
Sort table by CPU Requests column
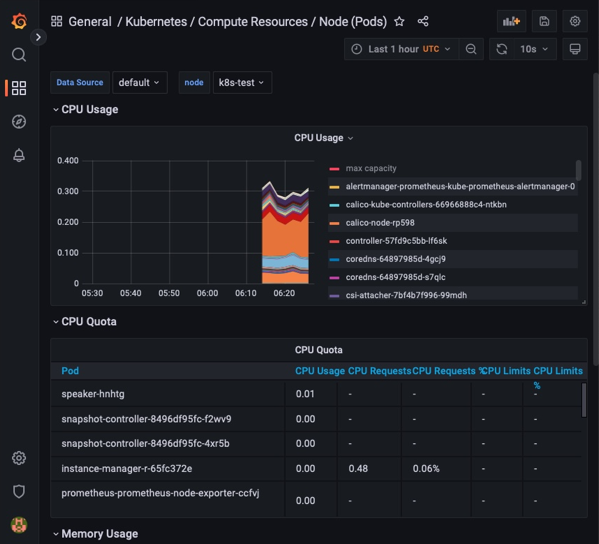point(379,371)
